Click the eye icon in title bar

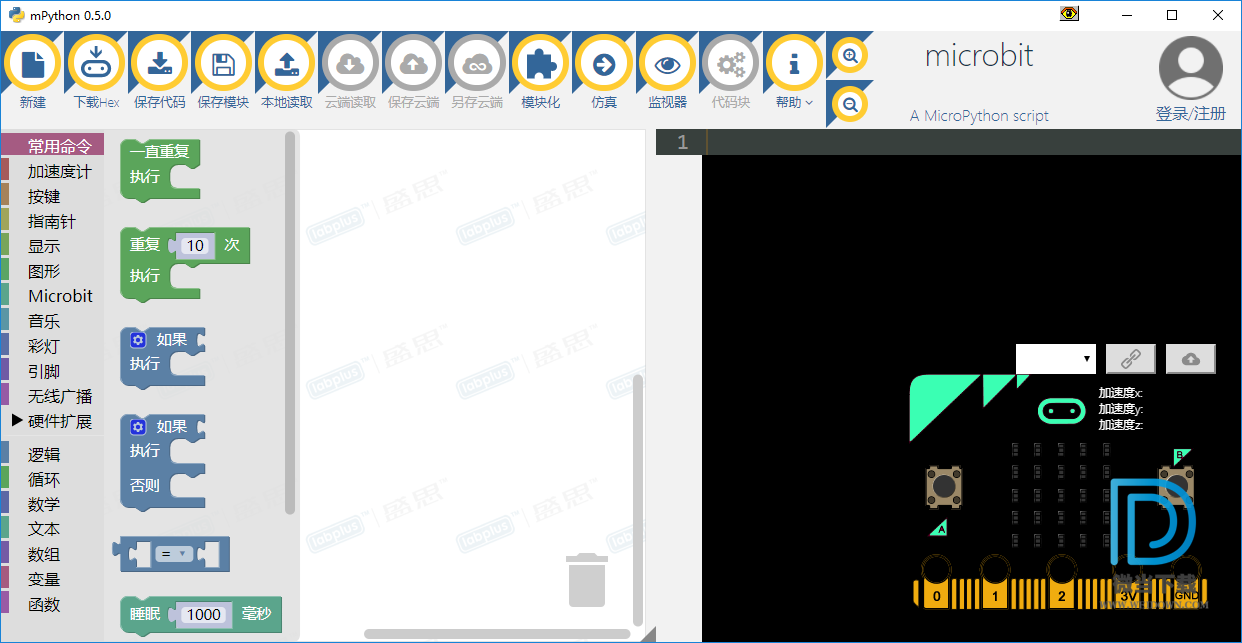[x=1070, y=14]
